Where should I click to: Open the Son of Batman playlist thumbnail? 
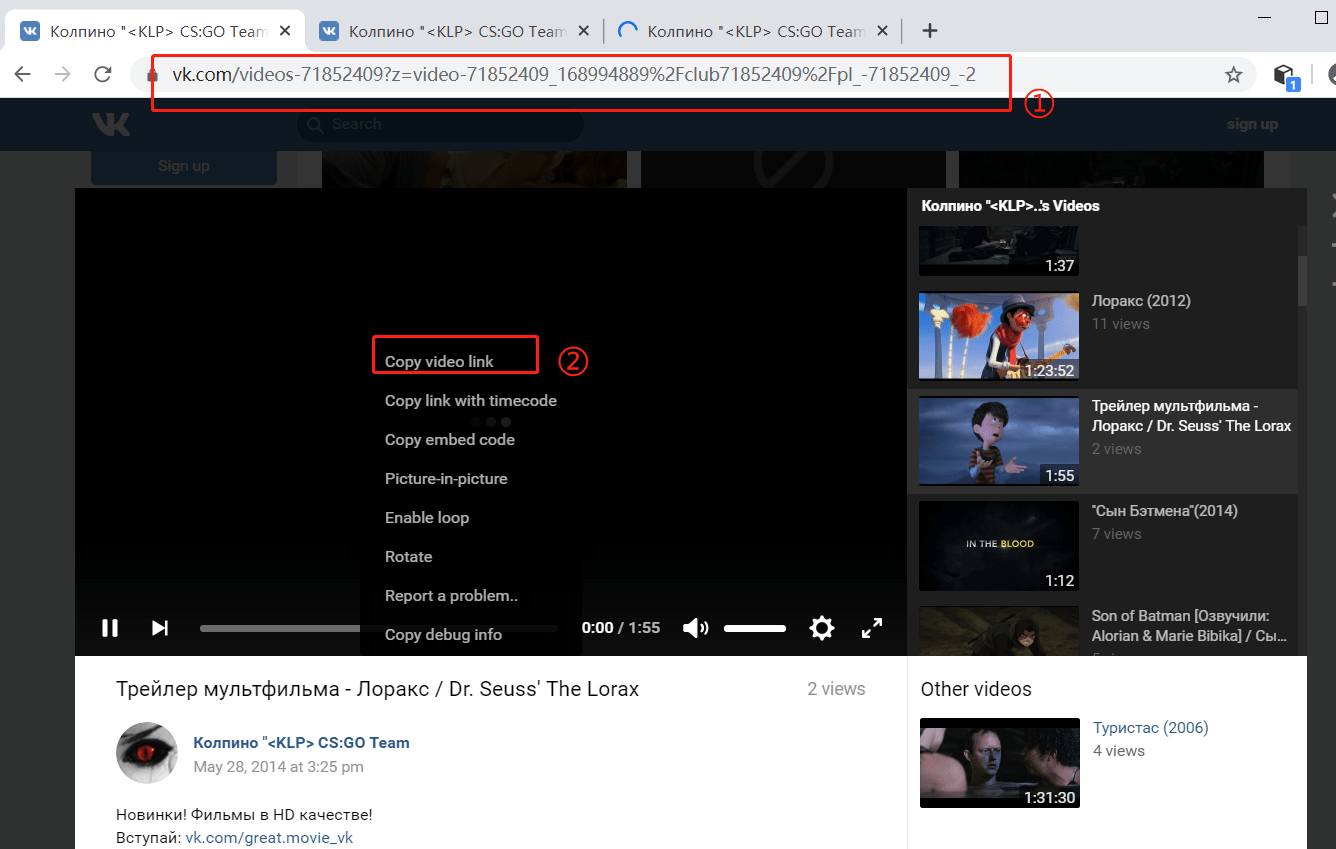pos(999,631)
